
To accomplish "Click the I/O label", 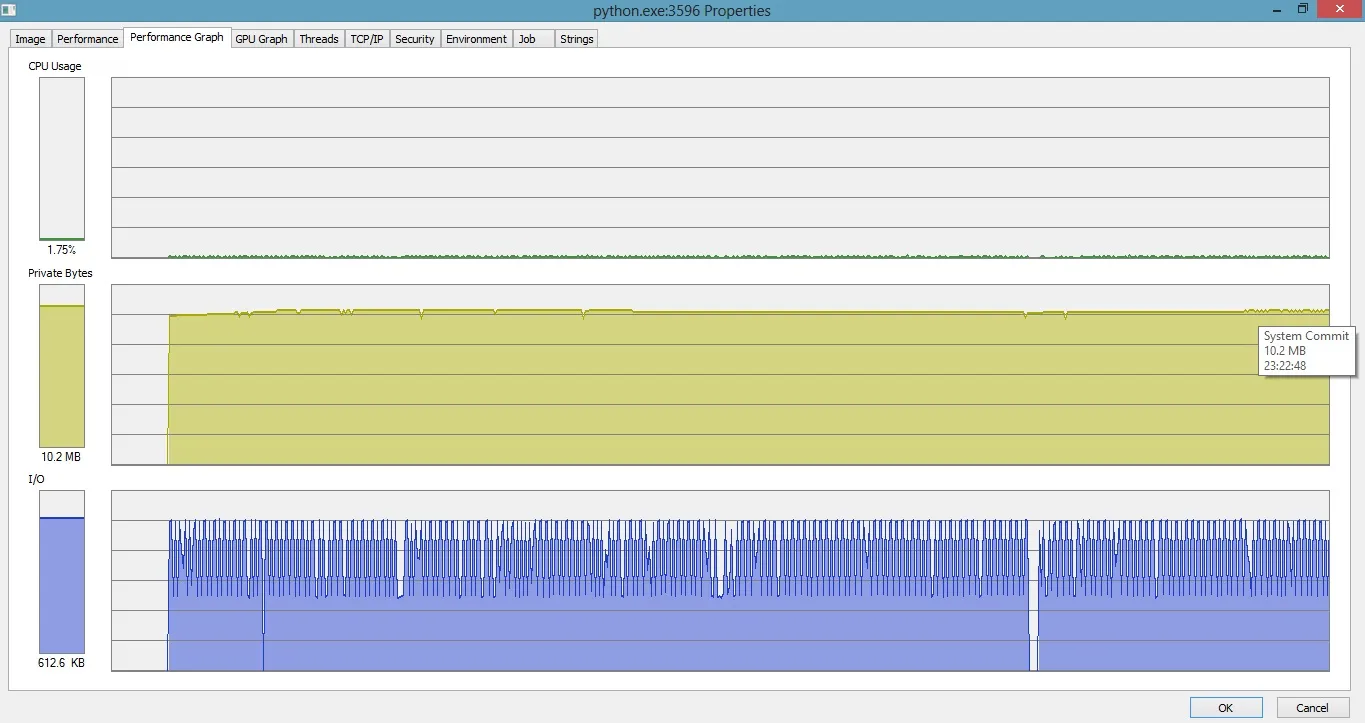I will tap(36, 479).
